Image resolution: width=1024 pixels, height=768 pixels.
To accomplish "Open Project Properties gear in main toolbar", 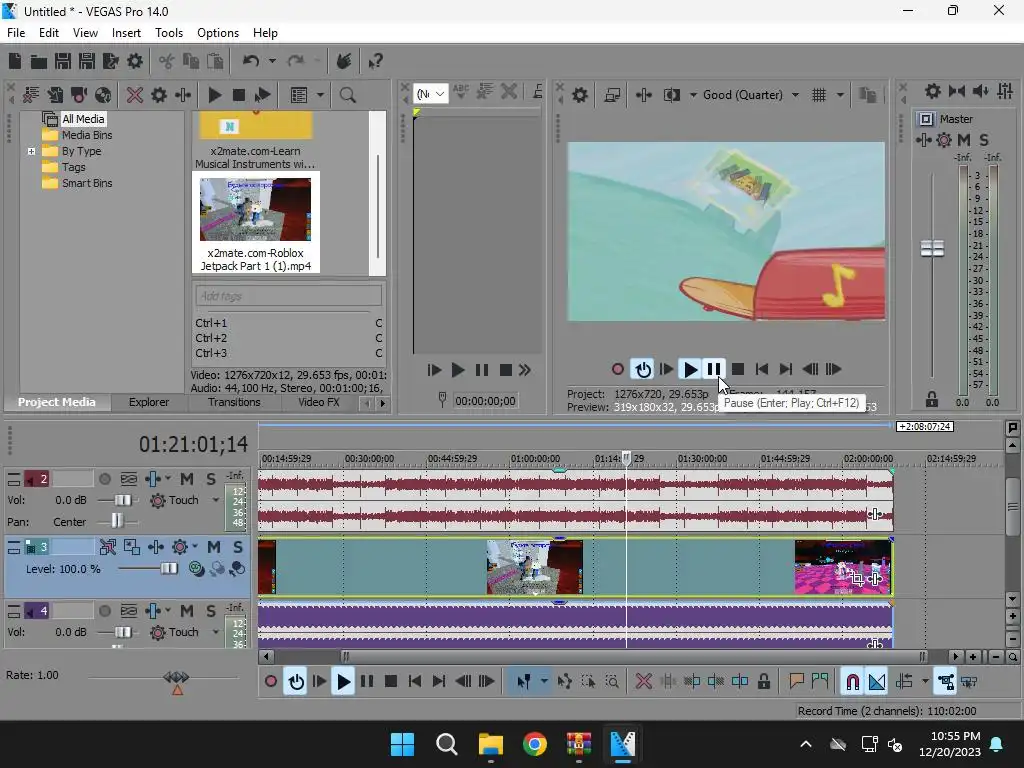I will (135, 61).
